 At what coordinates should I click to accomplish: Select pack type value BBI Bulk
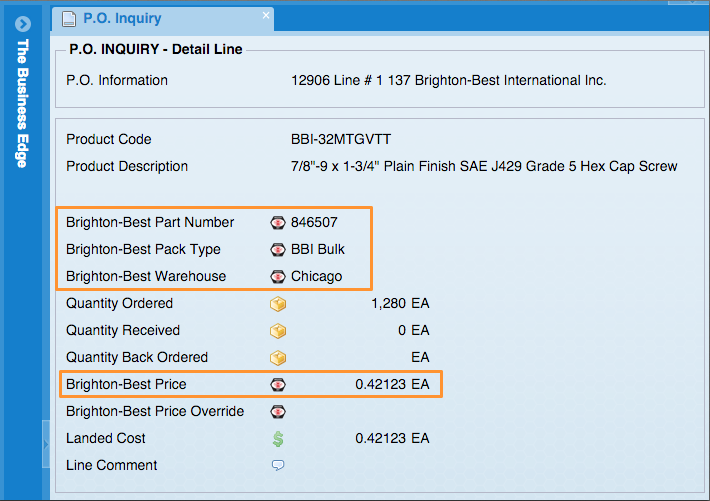point(317,249)
